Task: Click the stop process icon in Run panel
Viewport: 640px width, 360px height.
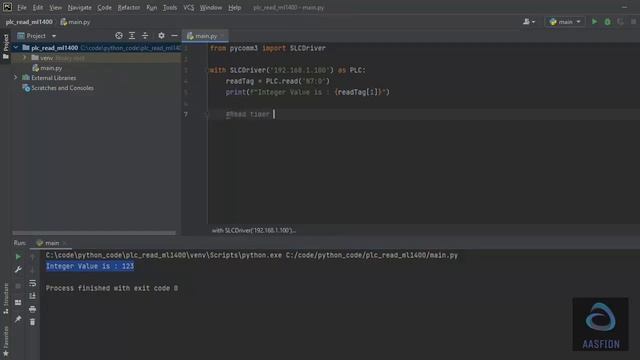Action: click(18, 286)
